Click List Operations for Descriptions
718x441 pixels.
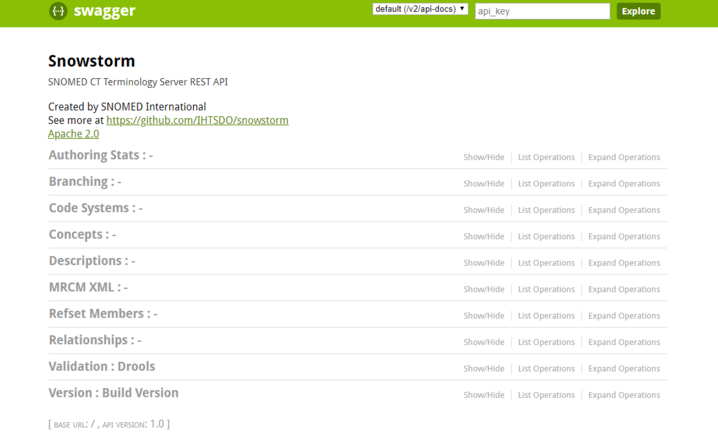point(546,263)
